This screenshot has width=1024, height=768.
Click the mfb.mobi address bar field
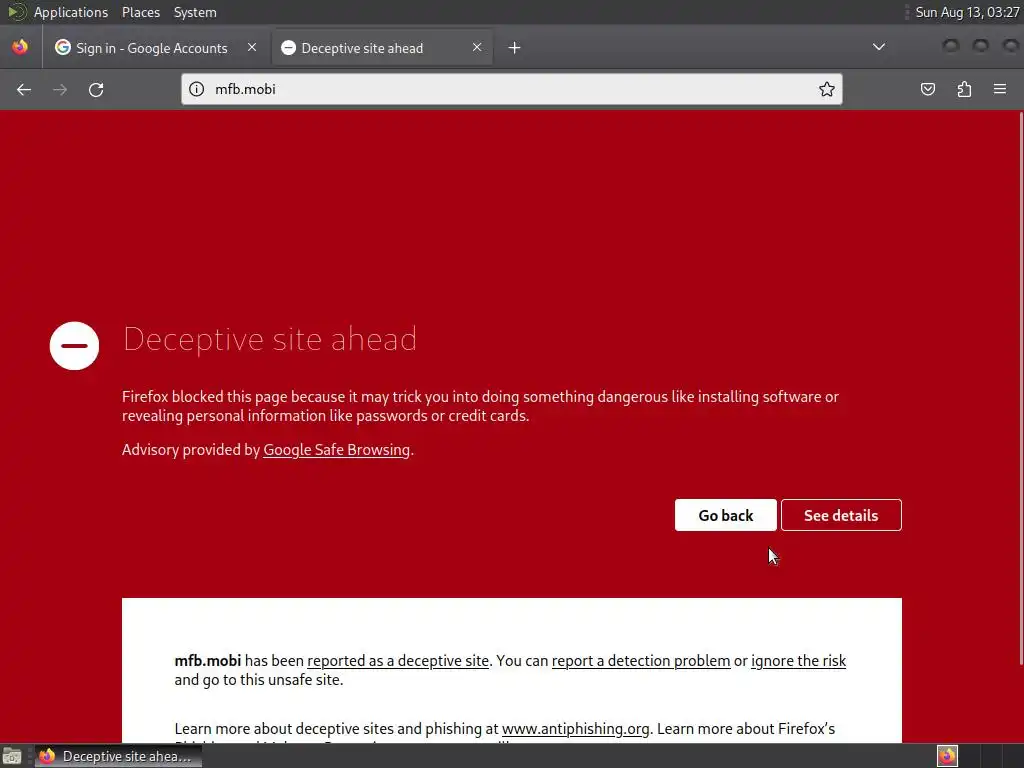click(511, 89)
